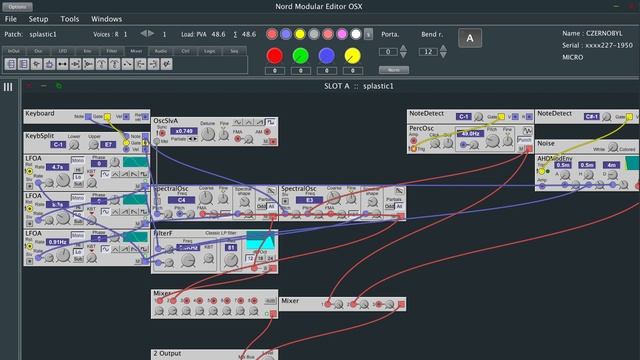Click the button below Porta field
The image size is (640, 360).
pos(393,70)
